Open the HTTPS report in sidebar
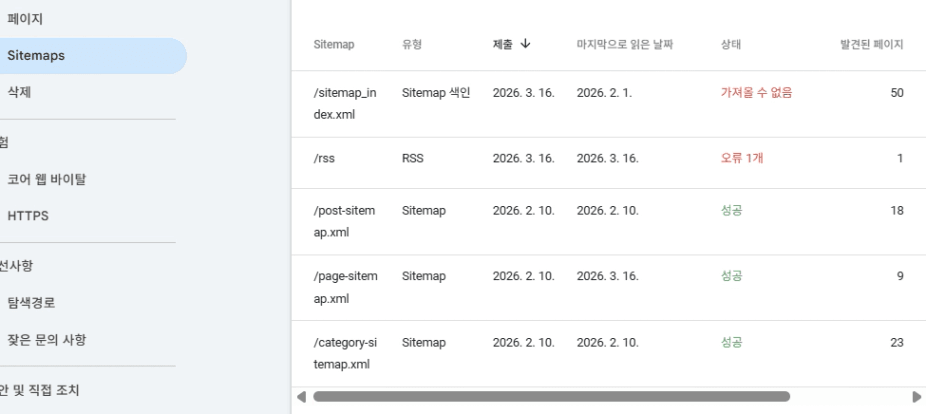The height and width of the screenshot is (414, 926). (28, 215)
